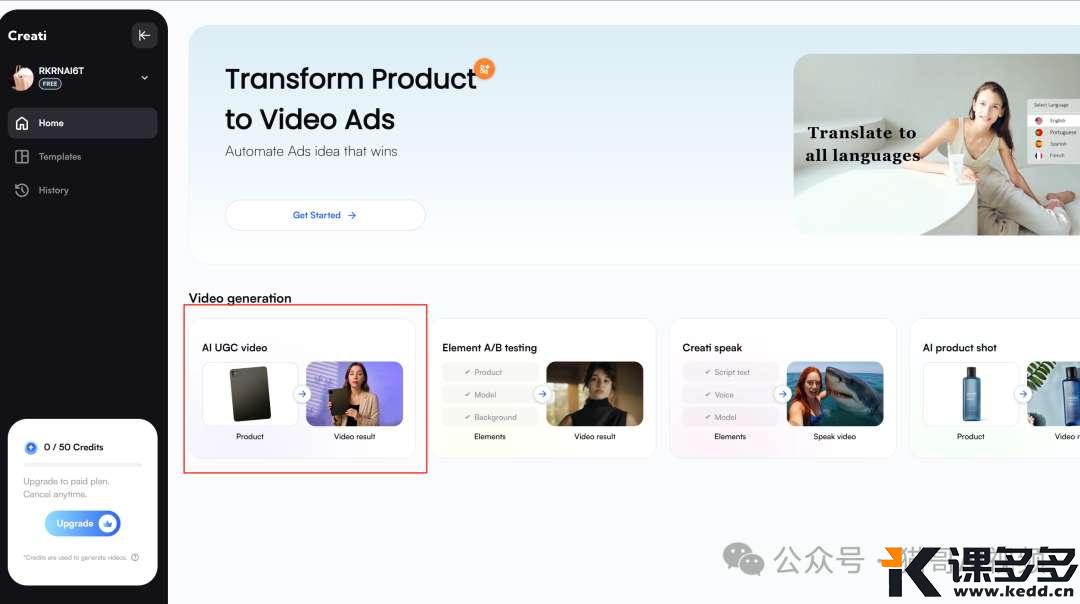Open the AI UGC video card
The width and height of the screenshot is (1080, 604).
(303, 388)
